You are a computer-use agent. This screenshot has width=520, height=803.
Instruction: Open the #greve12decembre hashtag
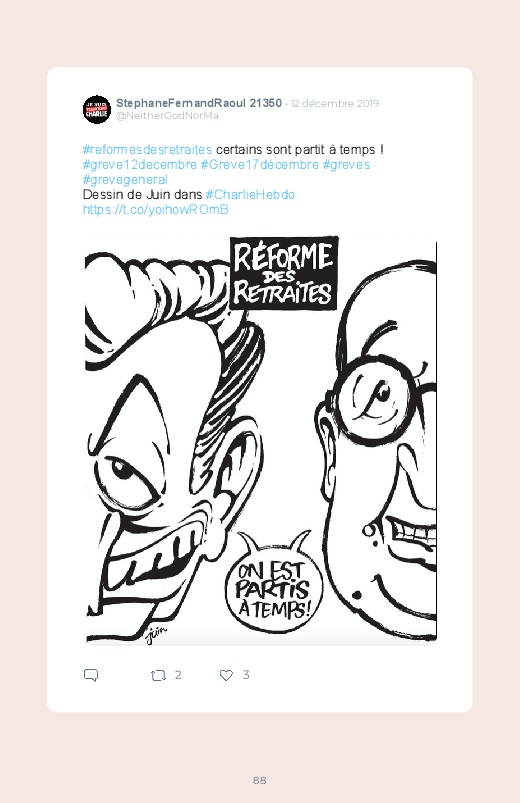[140, 164]
